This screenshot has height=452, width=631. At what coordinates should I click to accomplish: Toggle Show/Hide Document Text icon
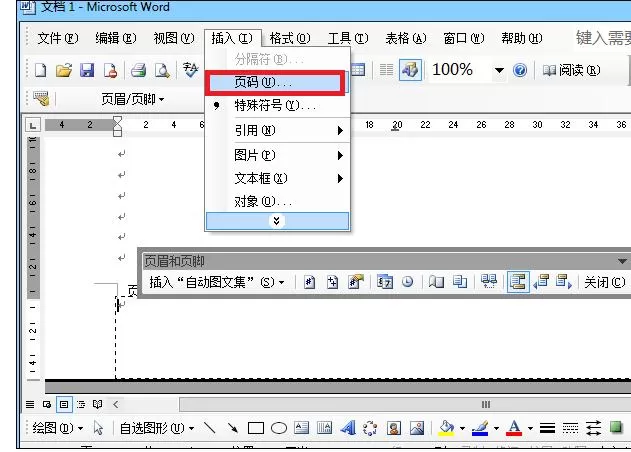coord(460,282)
